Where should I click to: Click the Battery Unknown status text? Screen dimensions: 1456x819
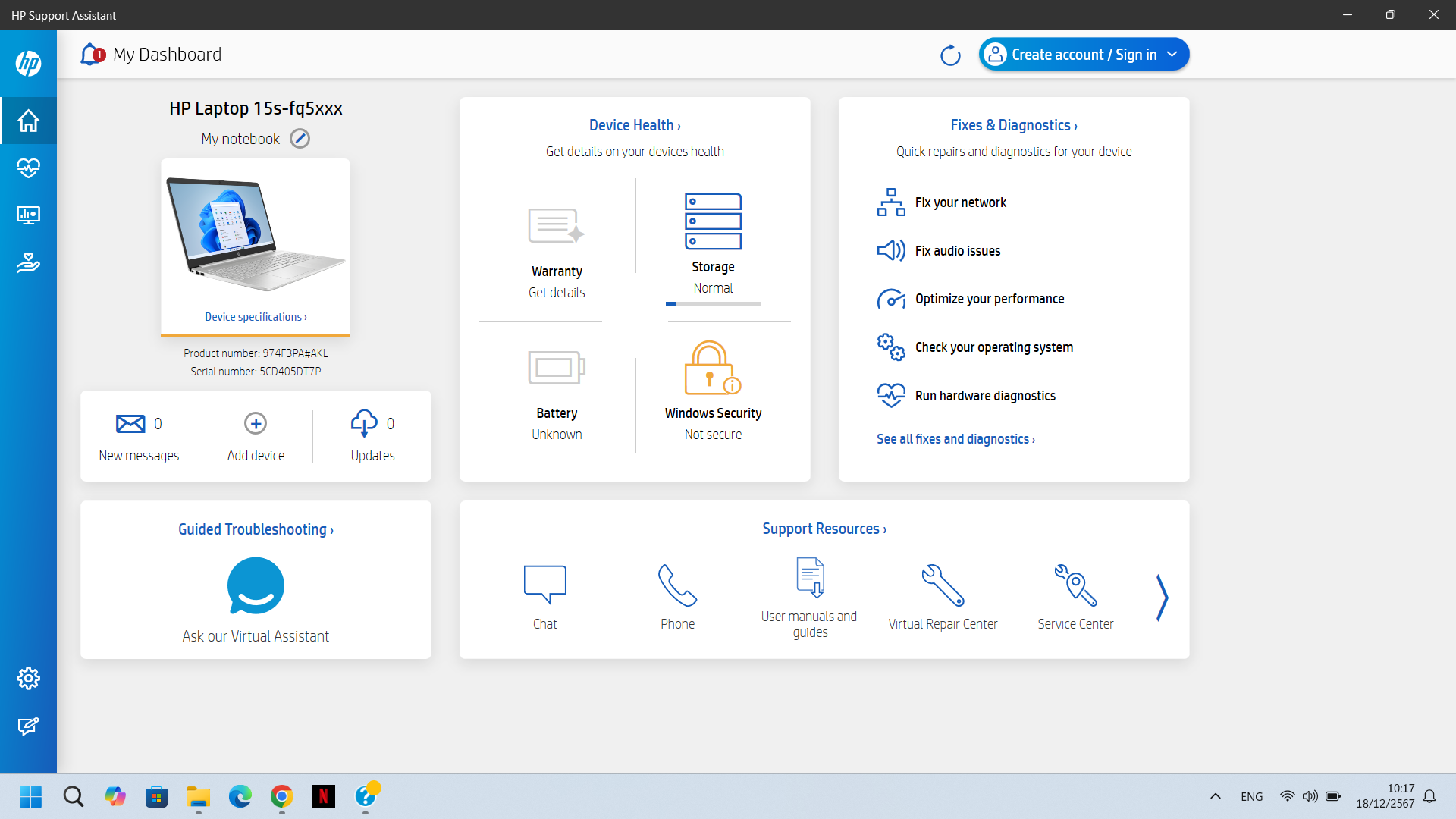click(557, 435)
